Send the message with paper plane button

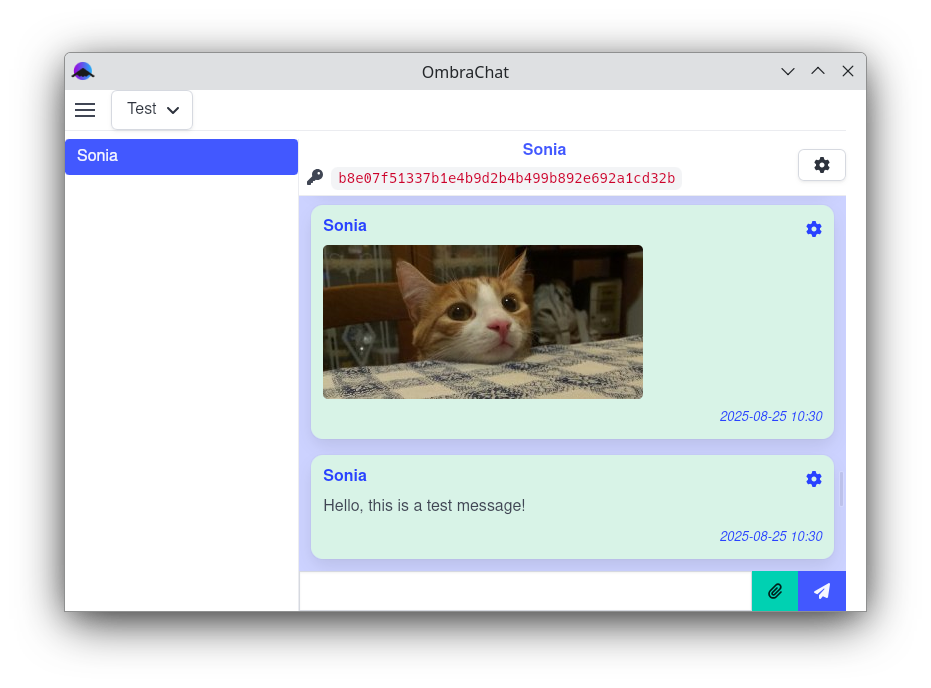pyautogui.click(x=822, y=591)
